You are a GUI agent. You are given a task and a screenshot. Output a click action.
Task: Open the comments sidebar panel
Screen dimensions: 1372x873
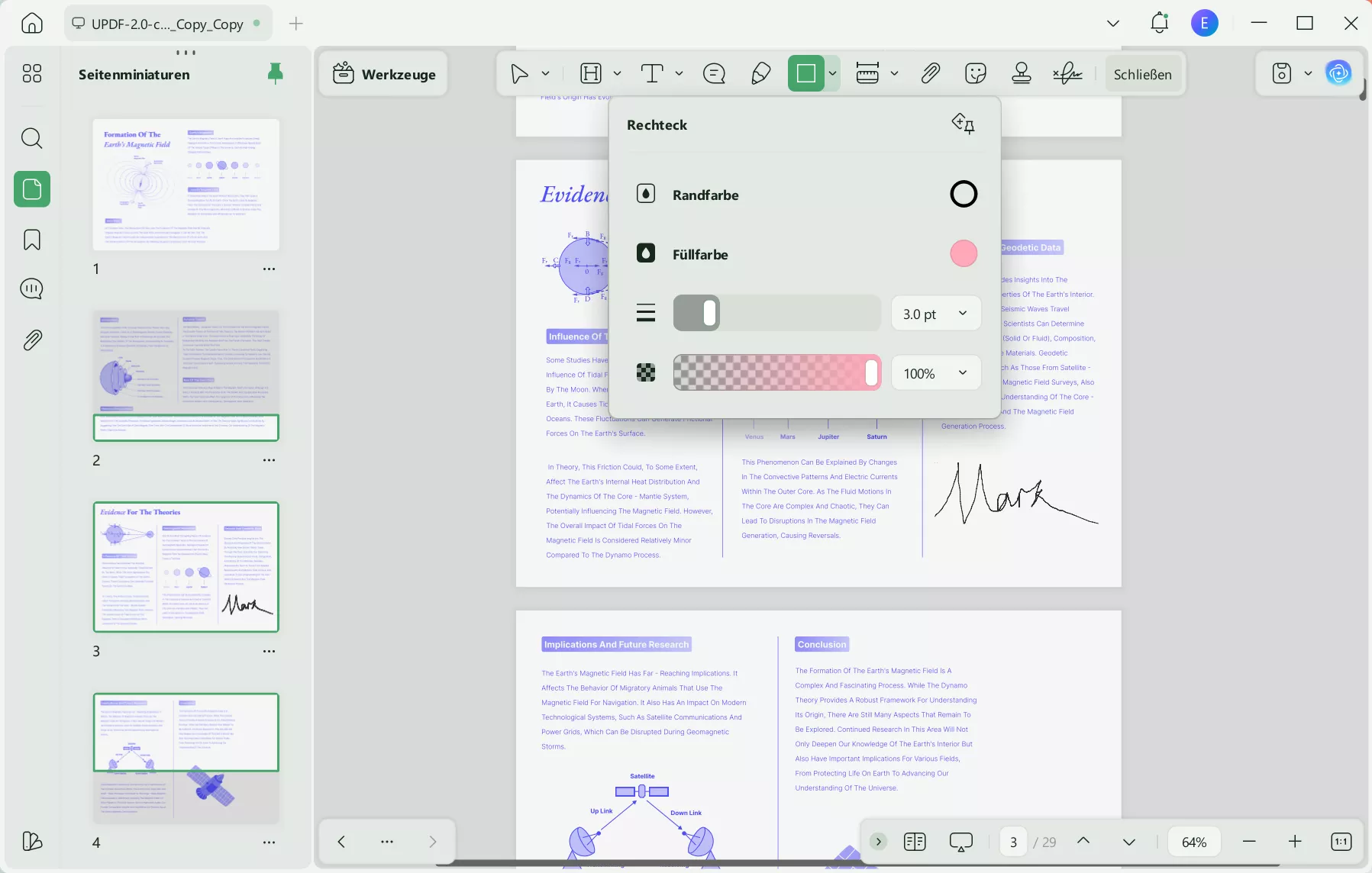32,289
